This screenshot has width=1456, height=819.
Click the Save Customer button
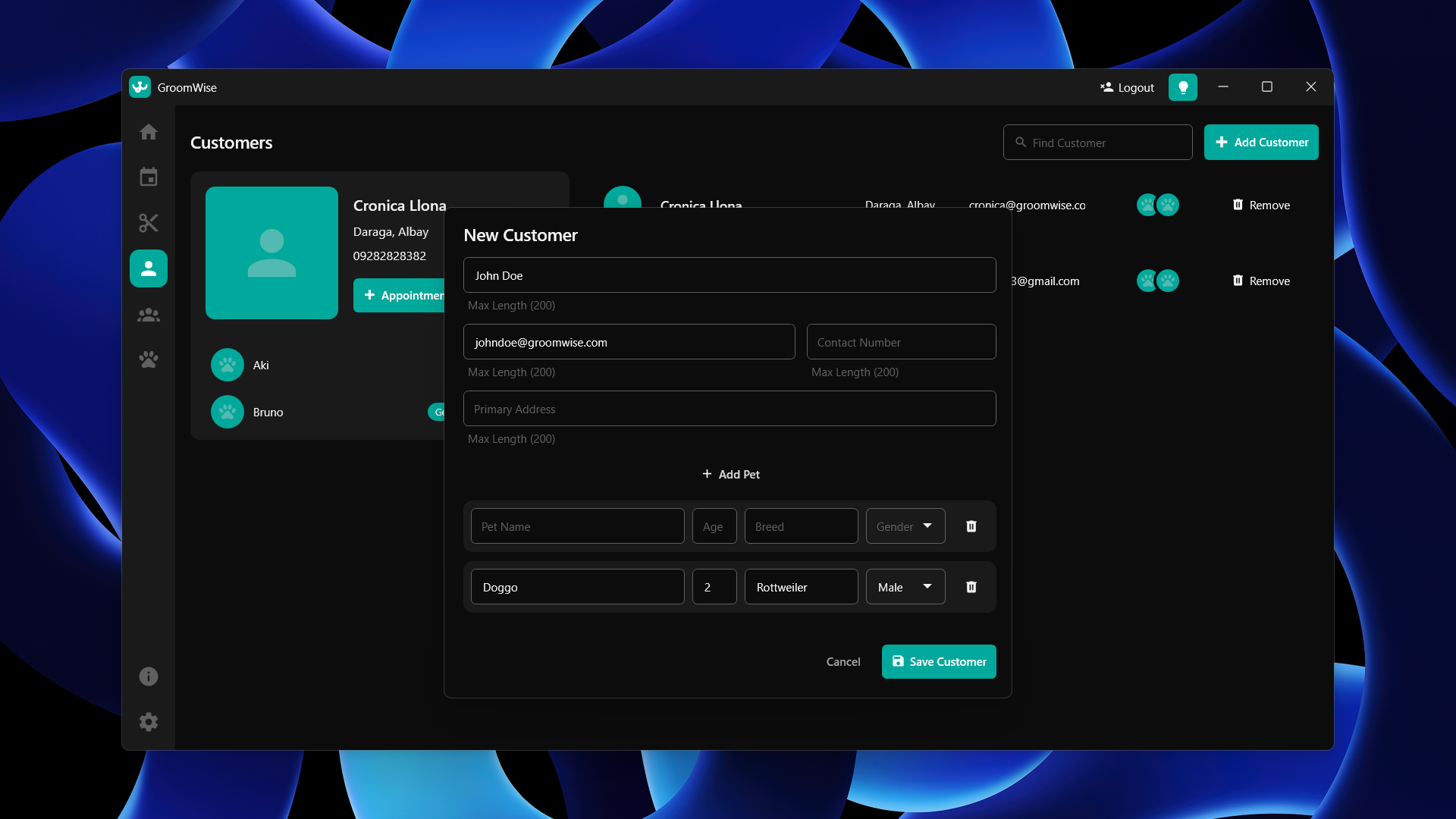[939, 661]
